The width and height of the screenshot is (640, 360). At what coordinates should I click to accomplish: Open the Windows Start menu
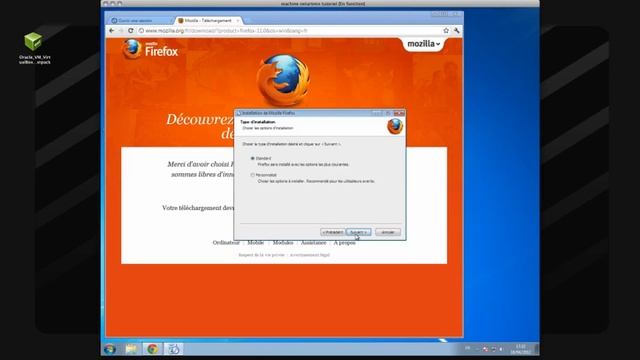(110, 349)
